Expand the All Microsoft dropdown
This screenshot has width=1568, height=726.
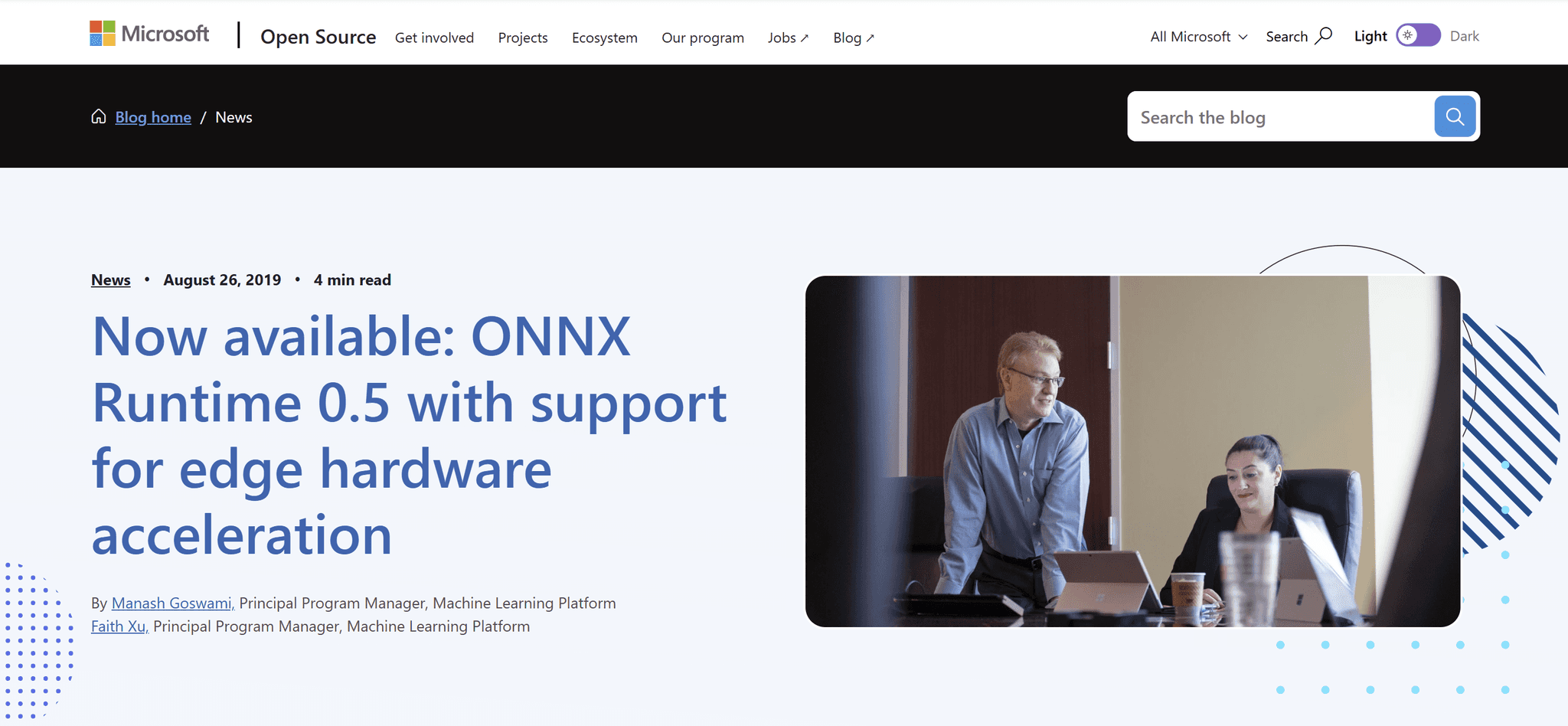(x=1199, y=37)
